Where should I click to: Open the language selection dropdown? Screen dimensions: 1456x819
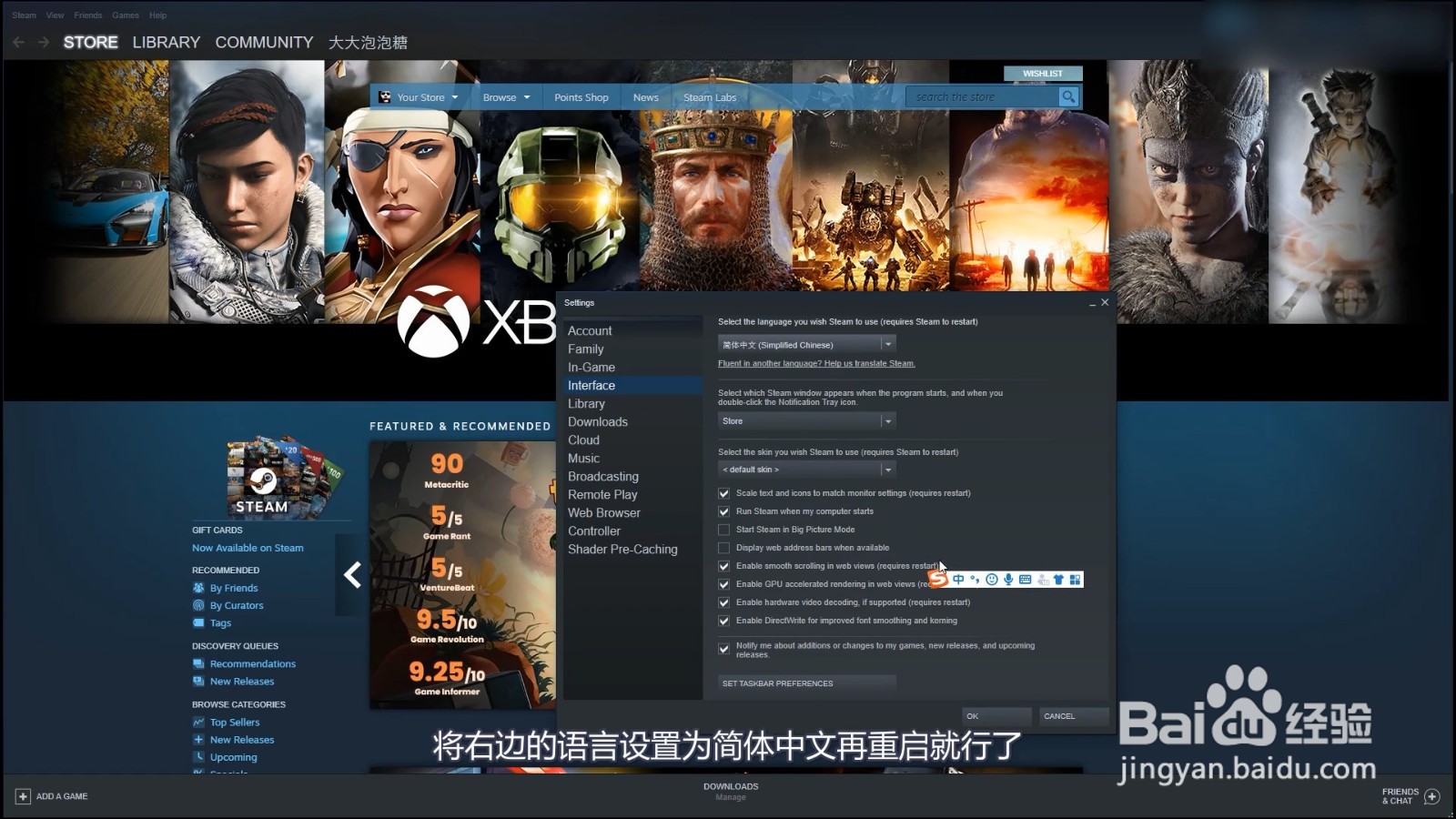tap(807, 345)
